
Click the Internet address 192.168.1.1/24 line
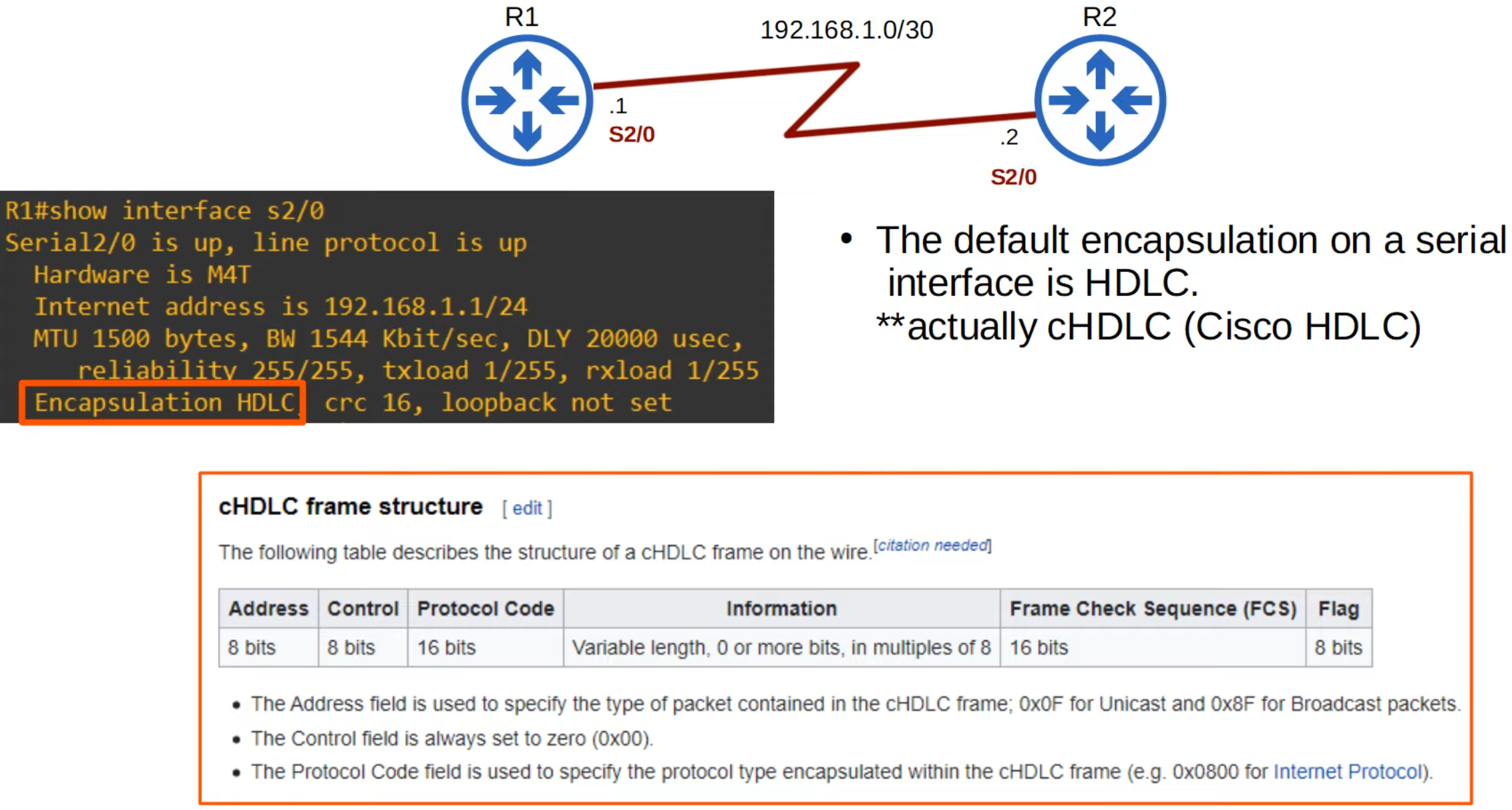[280, 307]
